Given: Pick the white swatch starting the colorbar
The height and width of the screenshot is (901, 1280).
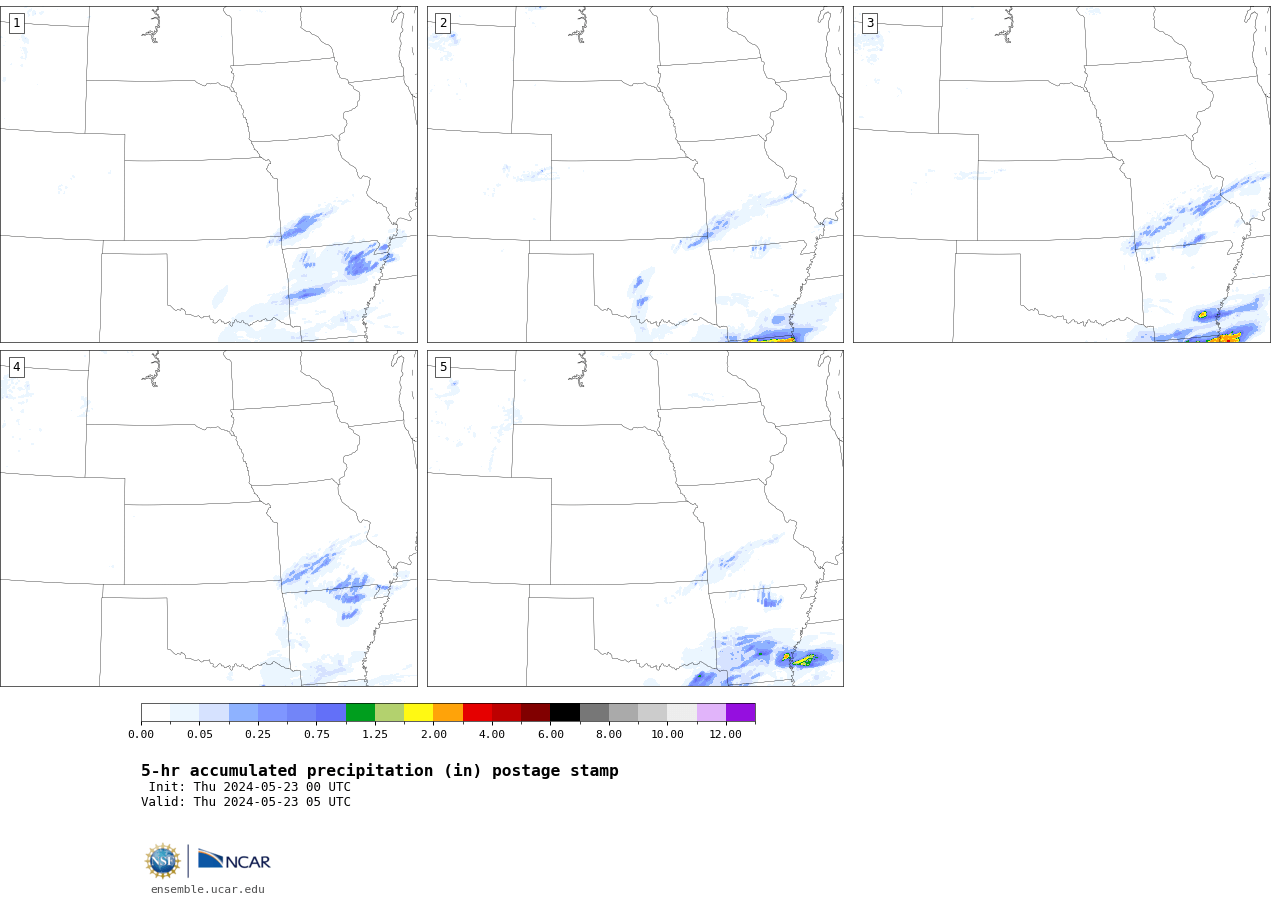Looking at the screenshot, I should (x=155, y=712).
